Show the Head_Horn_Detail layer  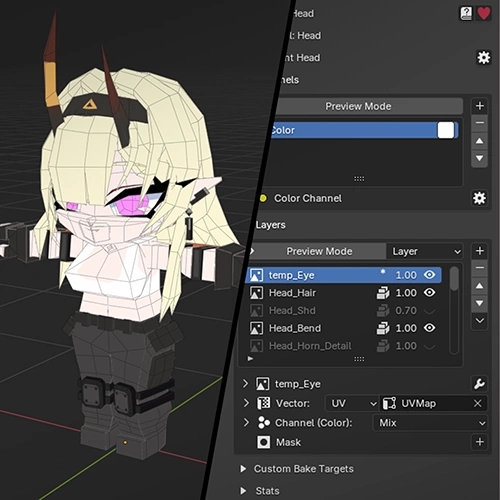click(x=429, y=346)
